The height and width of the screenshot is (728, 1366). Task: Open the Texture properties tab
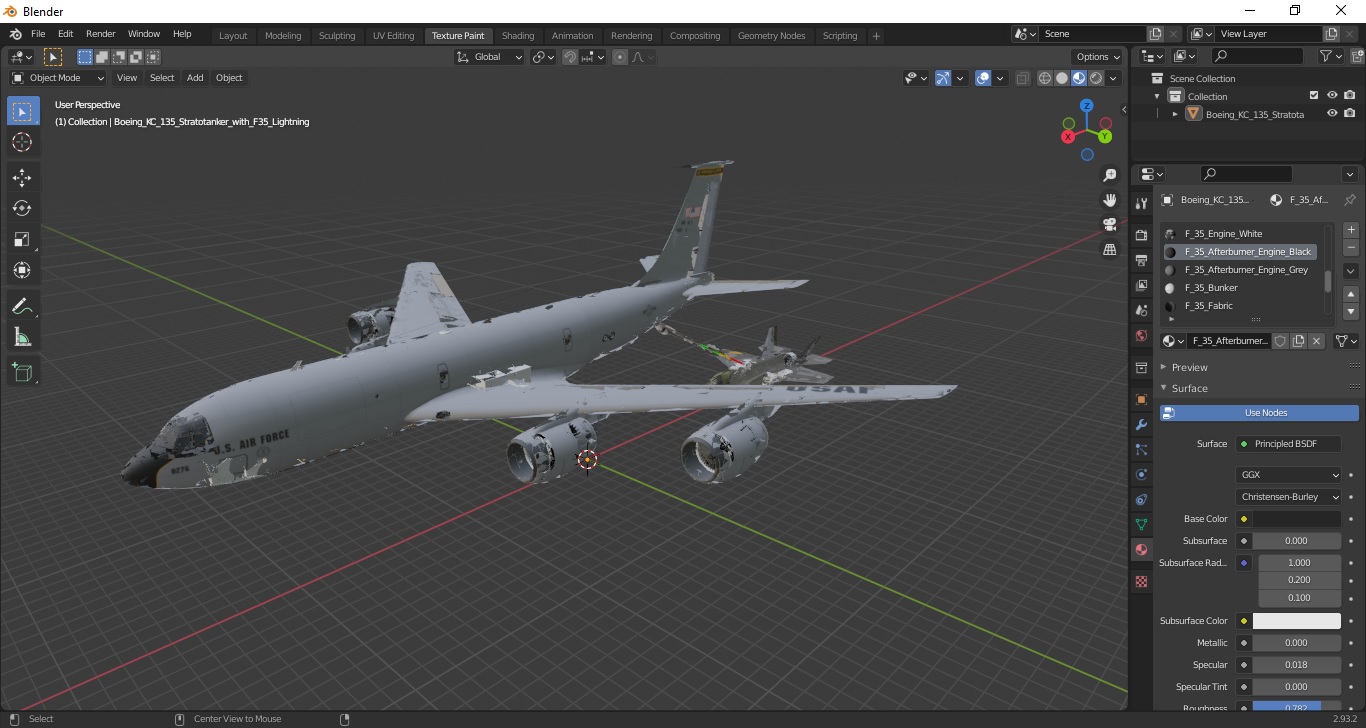pos(1141,581)
